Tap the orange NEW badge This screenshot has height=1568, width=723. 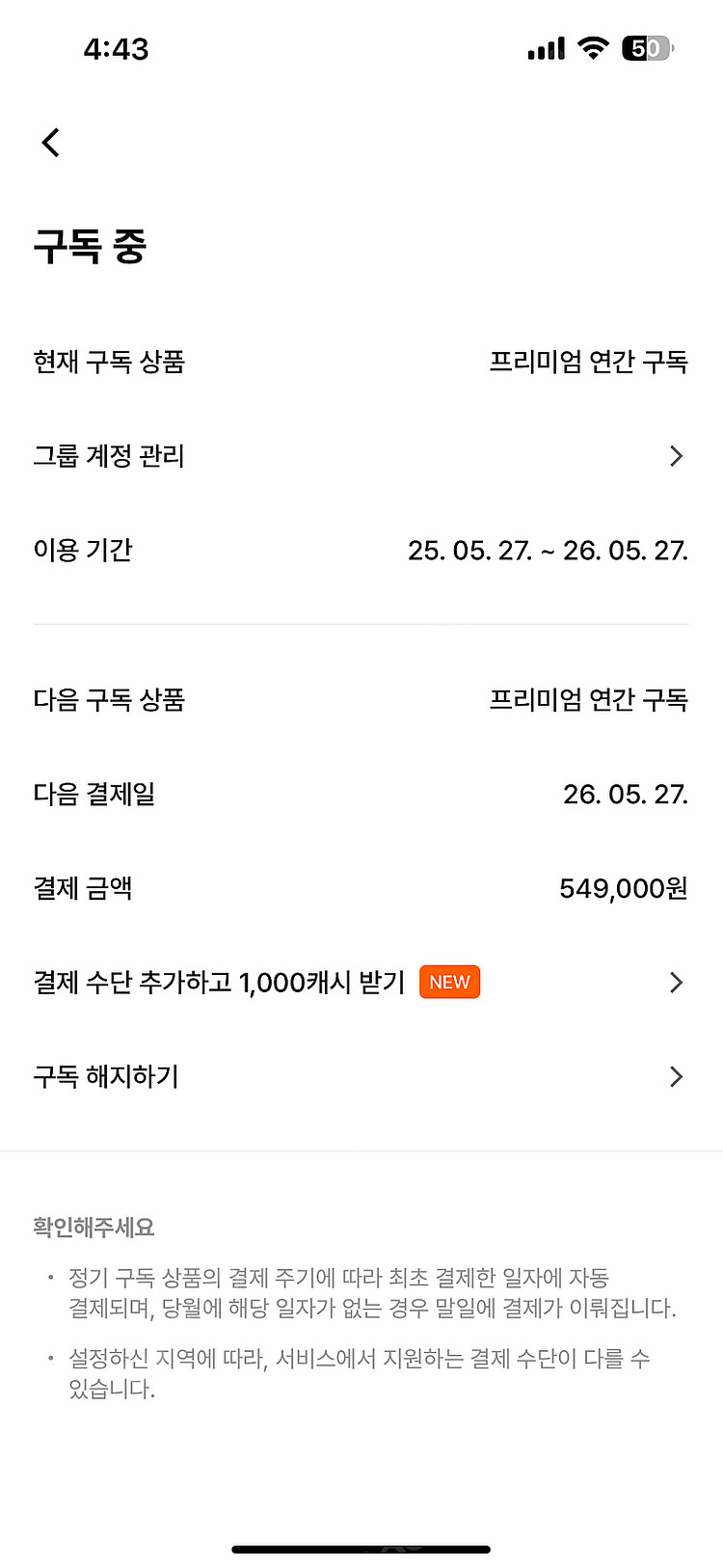449,982
